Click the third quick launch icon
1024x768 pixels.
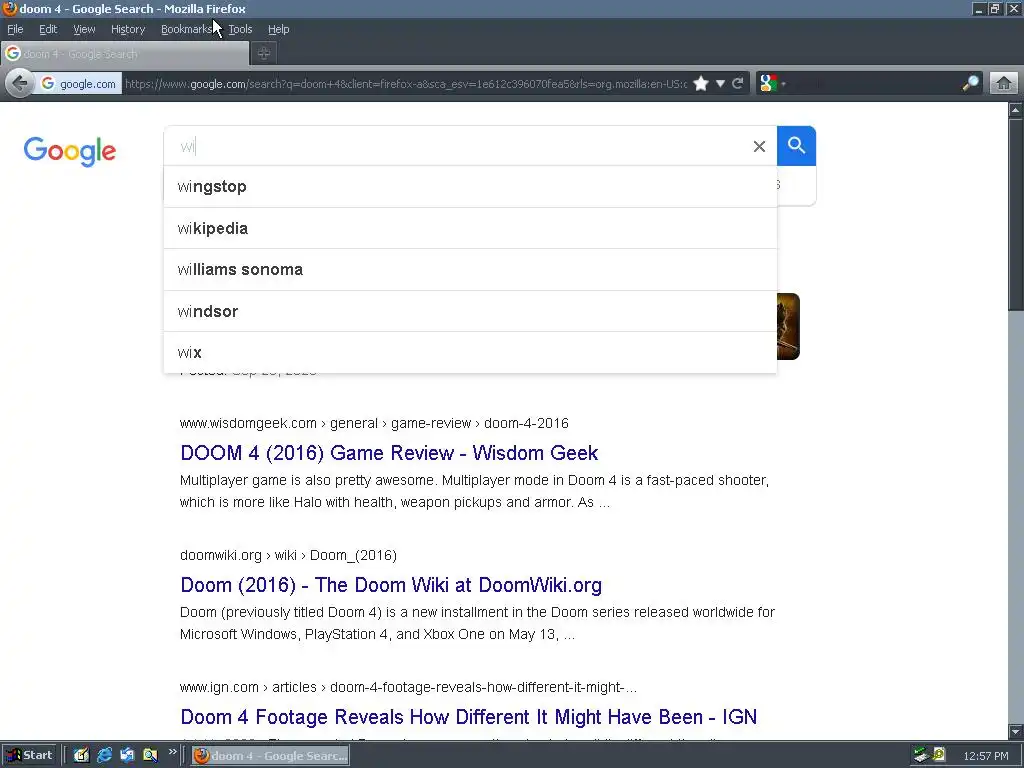(x=127, y=756)
